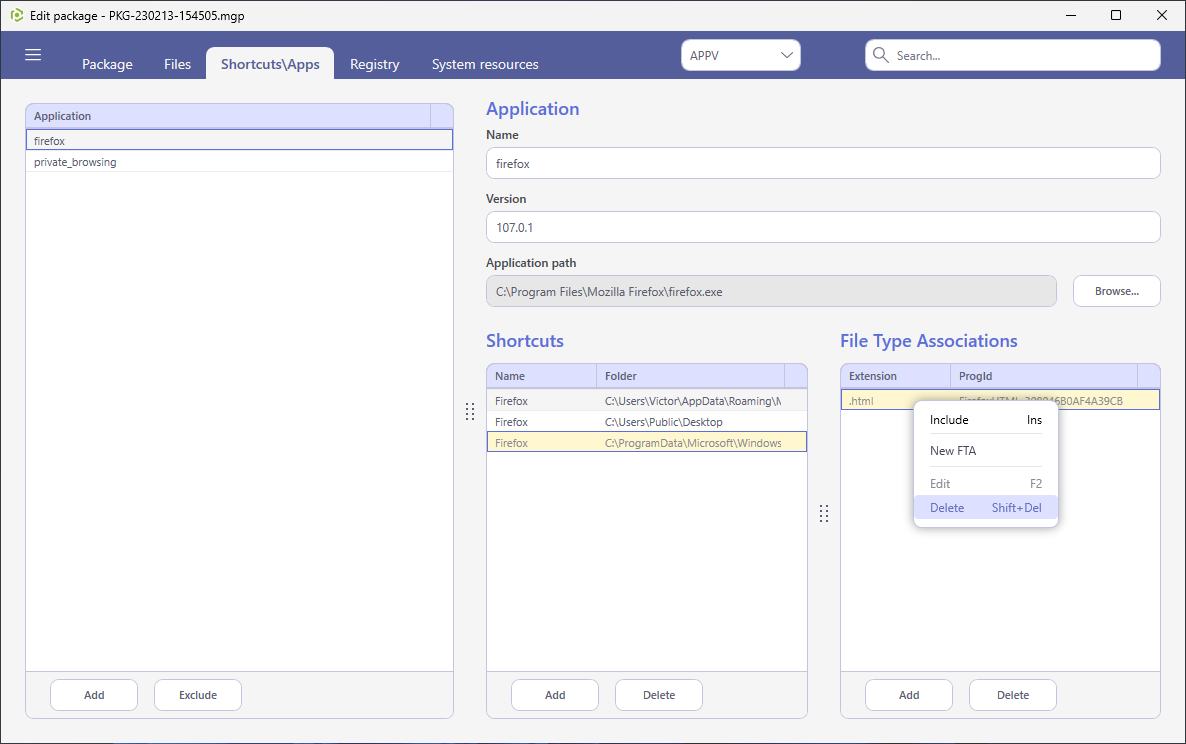This screenshot has height=744, width=1186.
Task: Click the Extension column header
Action: coord(896,376)
